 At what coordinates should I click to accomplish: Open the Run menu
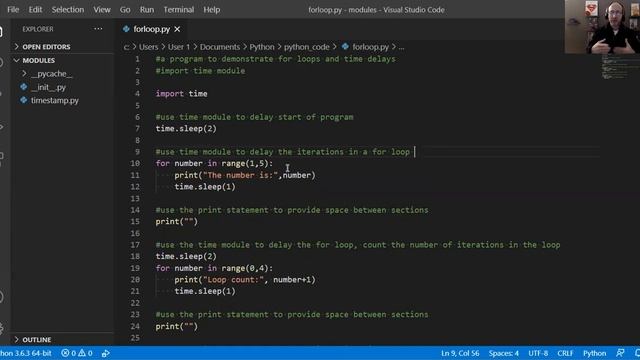(147, 9)
